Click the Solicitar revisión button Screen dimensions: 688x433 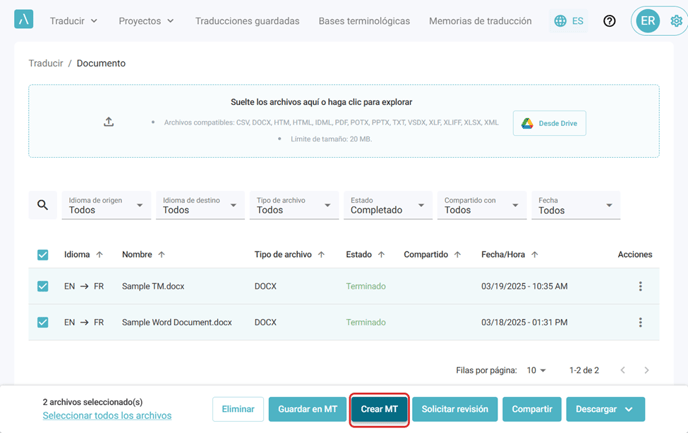(x=455, y=409)
